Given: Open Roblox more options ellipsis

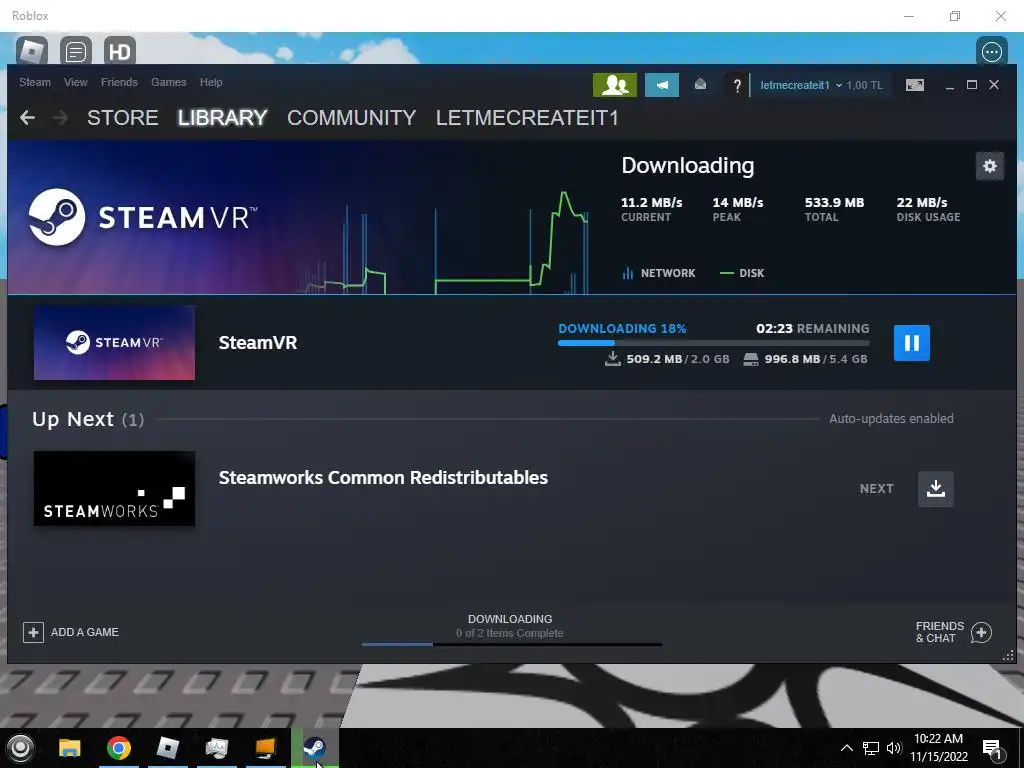Looking at the screenshot, I should pyautogui.click(x=992, y=52).
